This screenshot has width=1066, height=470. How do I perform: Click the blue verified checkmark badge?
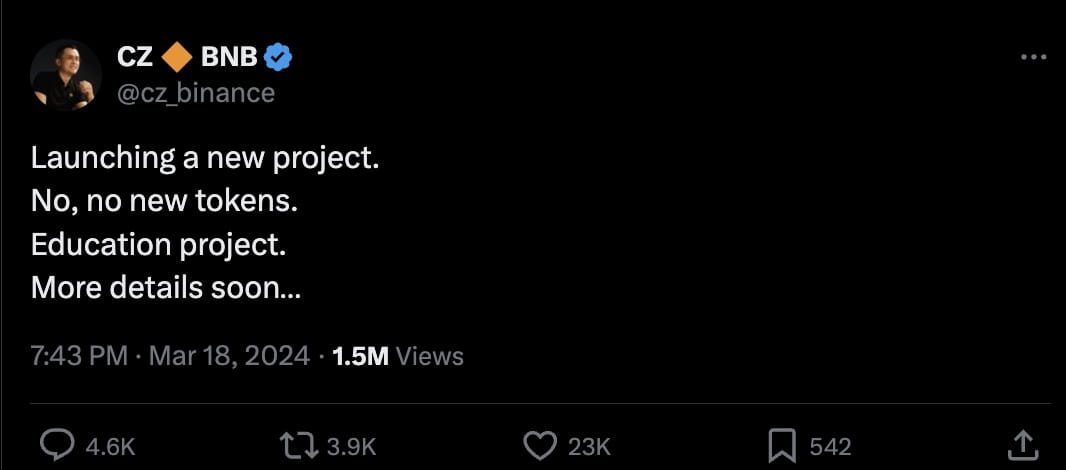point(278,58)
